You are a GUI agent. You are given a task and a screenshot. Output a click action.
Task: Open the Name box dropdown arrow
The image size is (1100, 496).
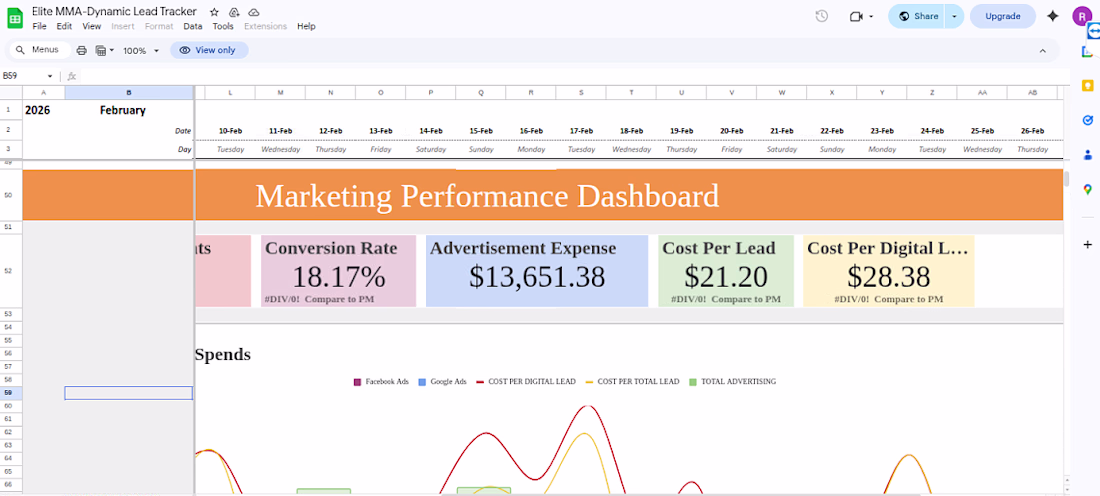click(50, 76)
